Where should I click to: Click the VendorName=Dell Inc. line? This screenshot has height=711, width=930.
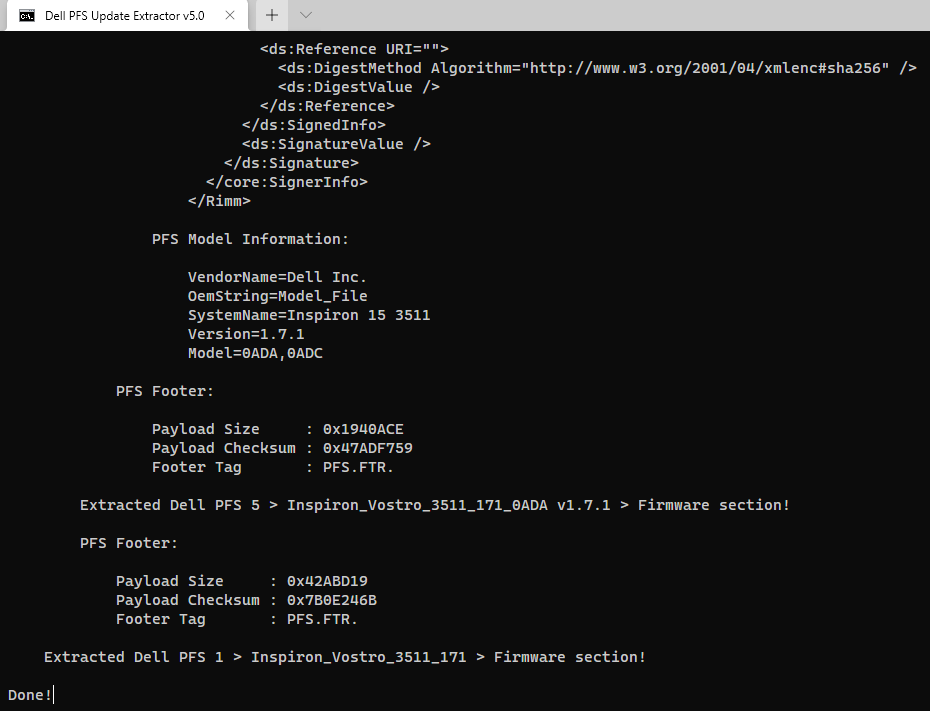pos(277,277)
